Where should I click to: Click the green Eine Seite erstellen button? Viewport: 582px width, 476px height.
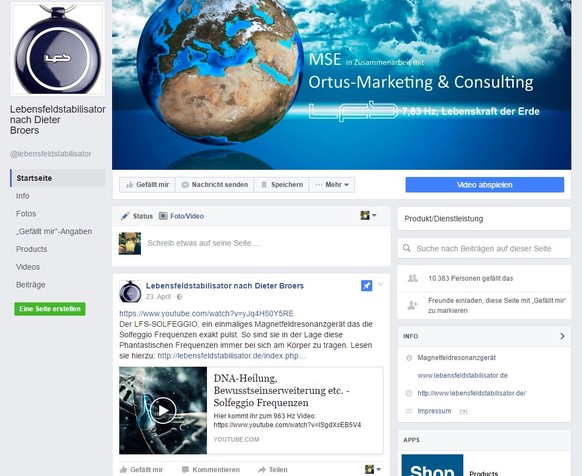click(x=50, y=309)
